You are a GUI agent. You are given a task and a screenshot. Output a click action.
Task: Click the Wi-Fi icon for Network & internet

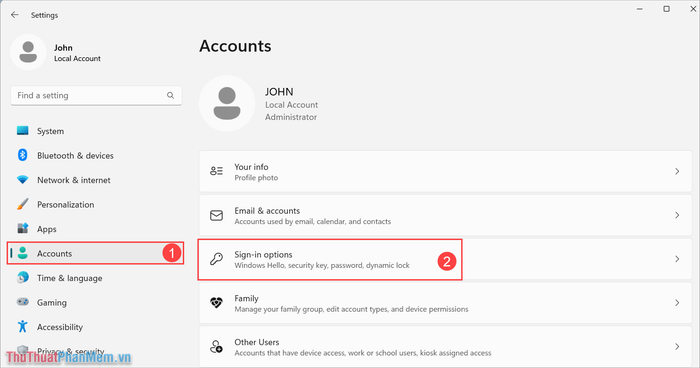(x=22, y=180)
